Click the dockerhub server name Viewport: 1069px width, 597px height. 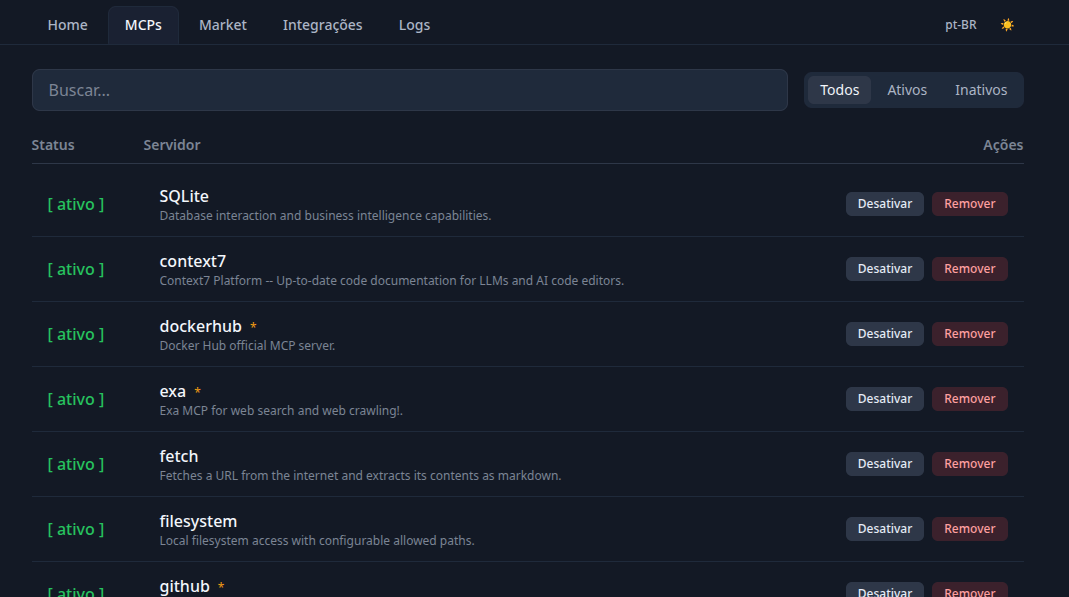coord(200,326)
